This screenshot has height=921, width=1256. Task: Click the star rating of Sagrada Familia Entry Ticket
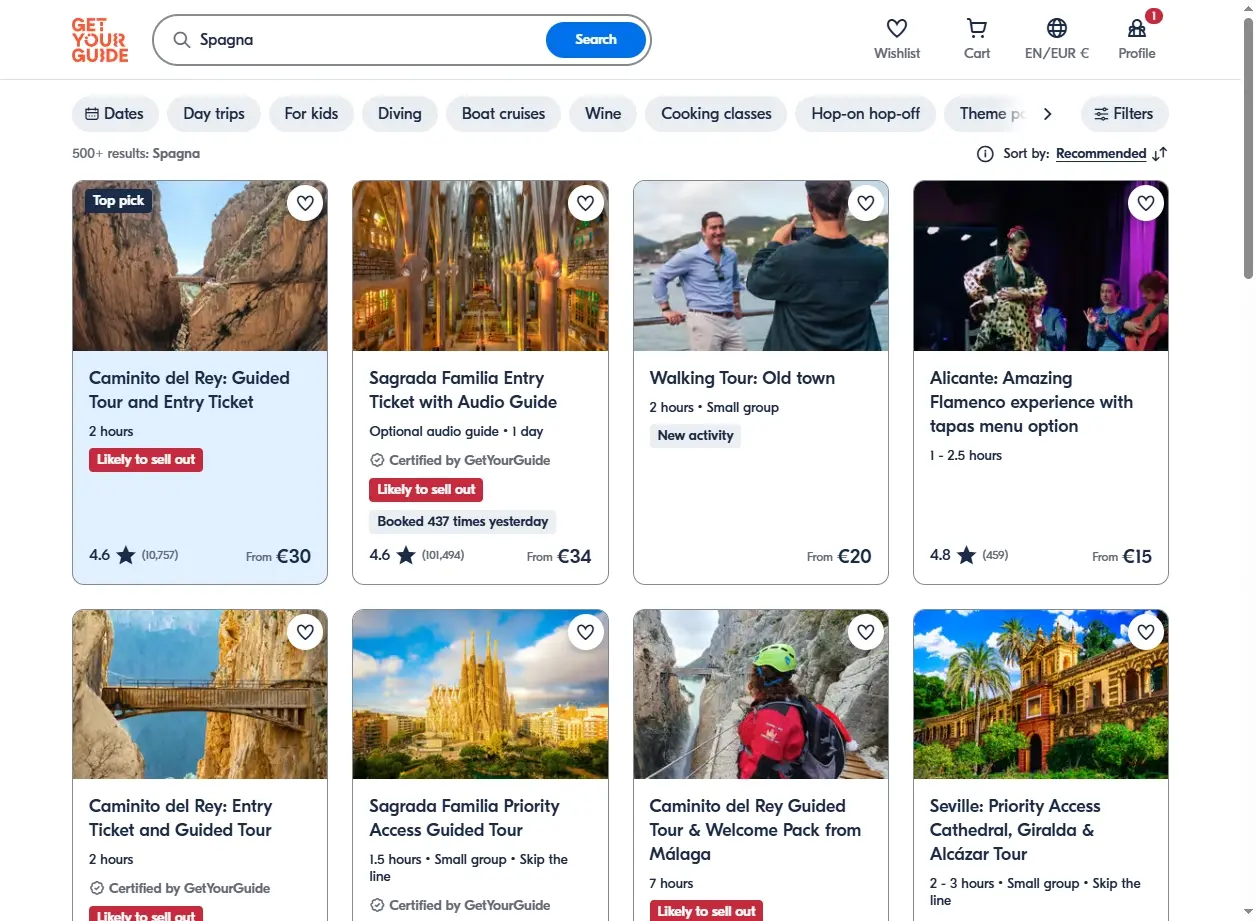(405, 555)
